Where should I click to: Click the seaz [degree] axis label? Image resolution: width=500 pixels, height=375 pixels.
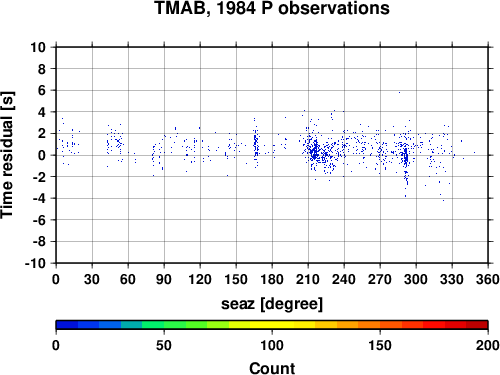pos(272,304)
